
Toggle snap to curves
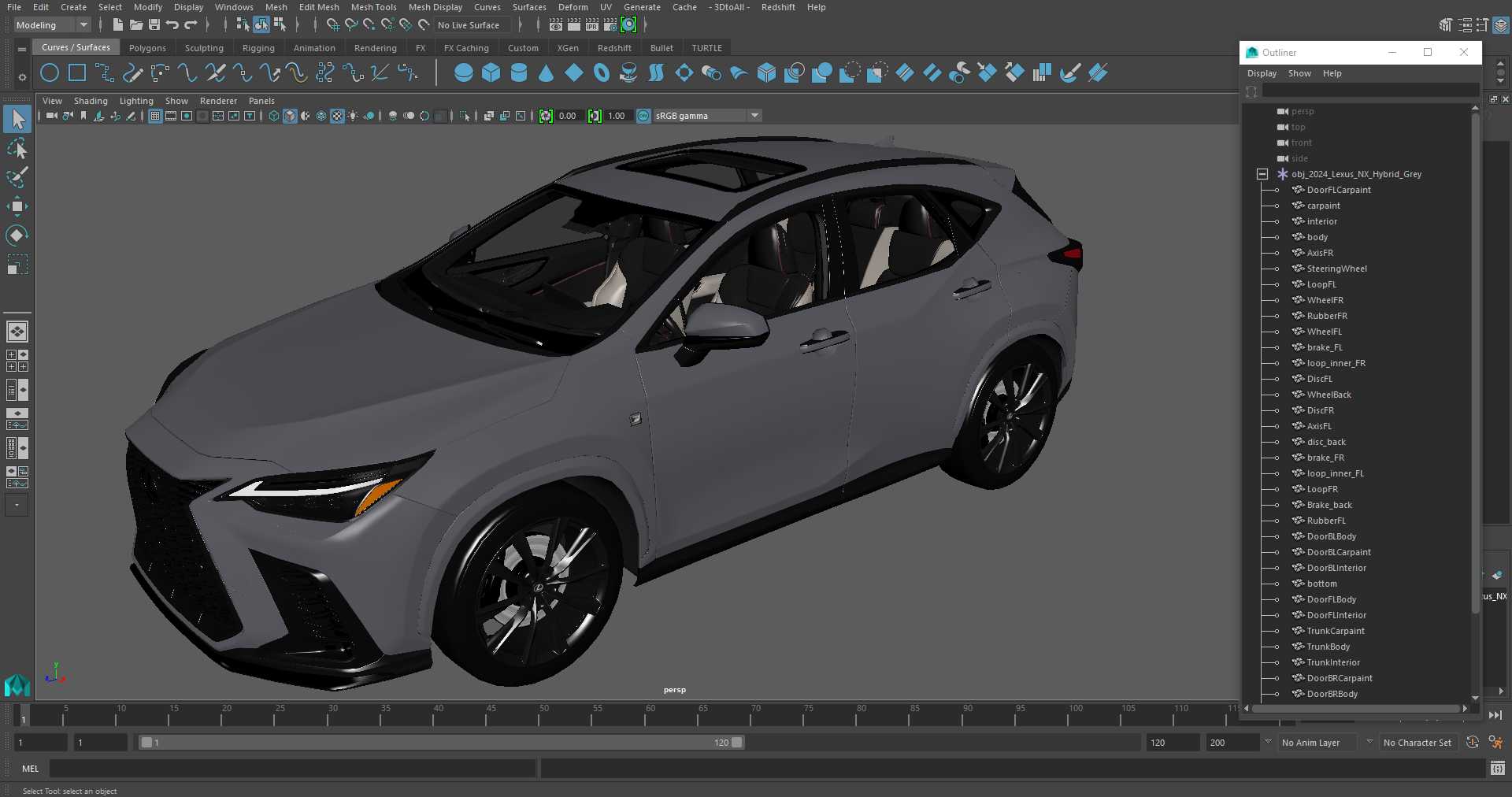(x=351, y=25)
